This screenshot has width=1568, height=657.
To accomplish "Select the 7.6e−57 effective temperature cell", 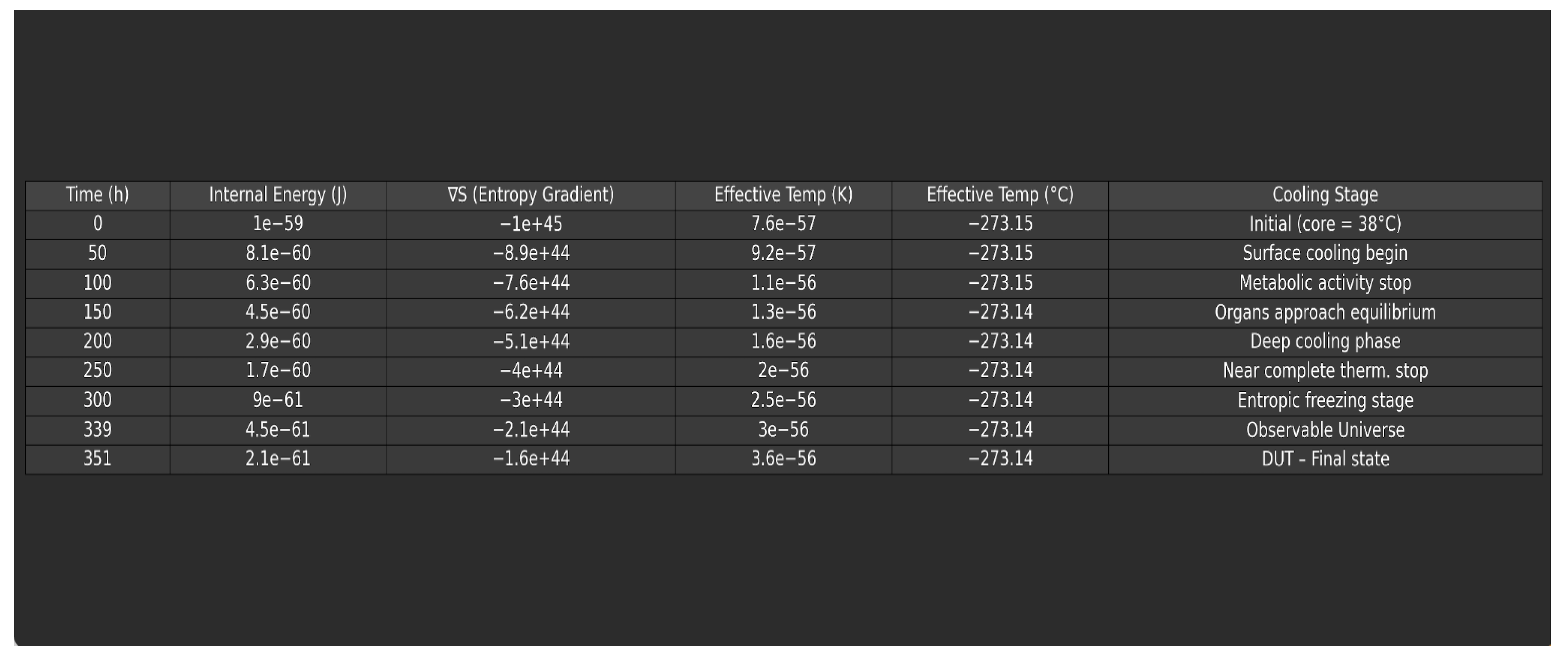I will [x=783, y=224].
